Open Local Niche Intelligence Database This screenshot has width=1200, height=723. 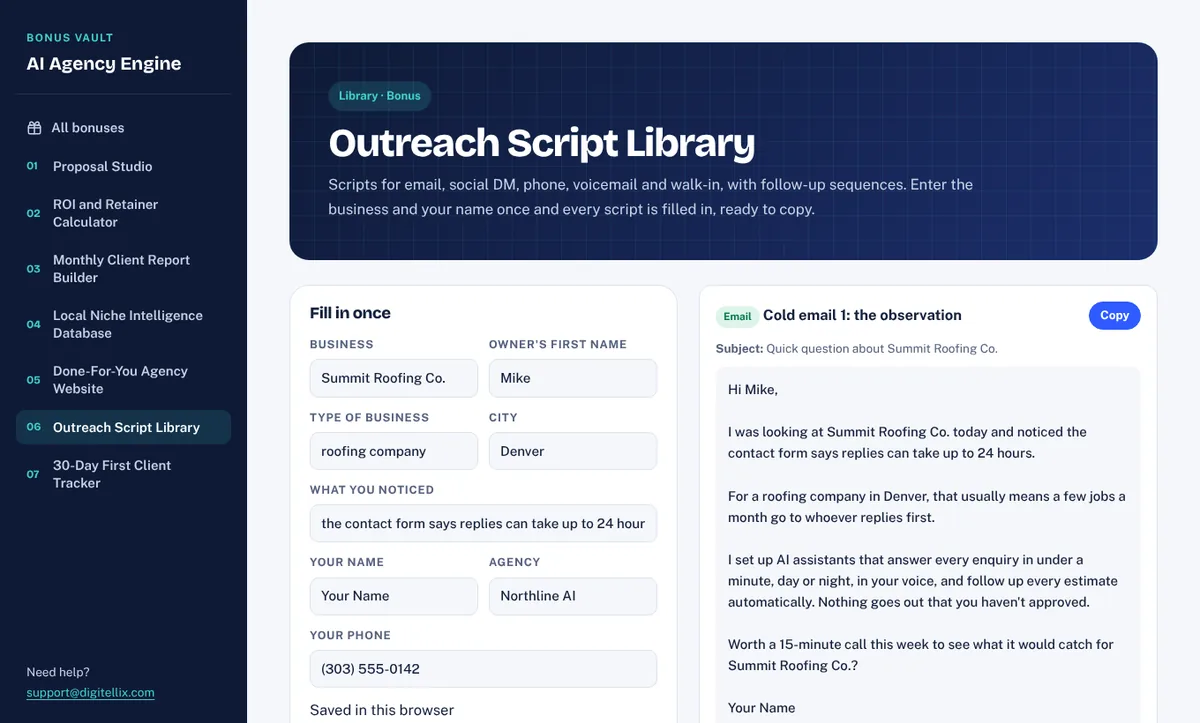coord(123,324)
